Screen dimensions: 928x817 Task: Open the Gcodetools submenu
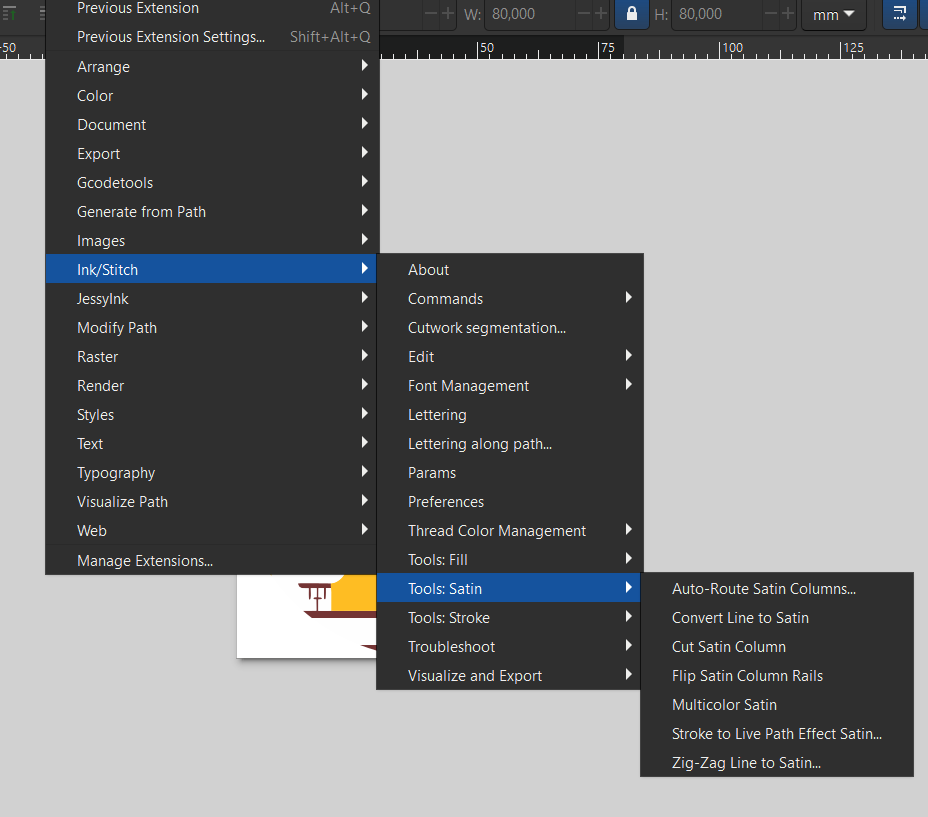pos(211,183)
